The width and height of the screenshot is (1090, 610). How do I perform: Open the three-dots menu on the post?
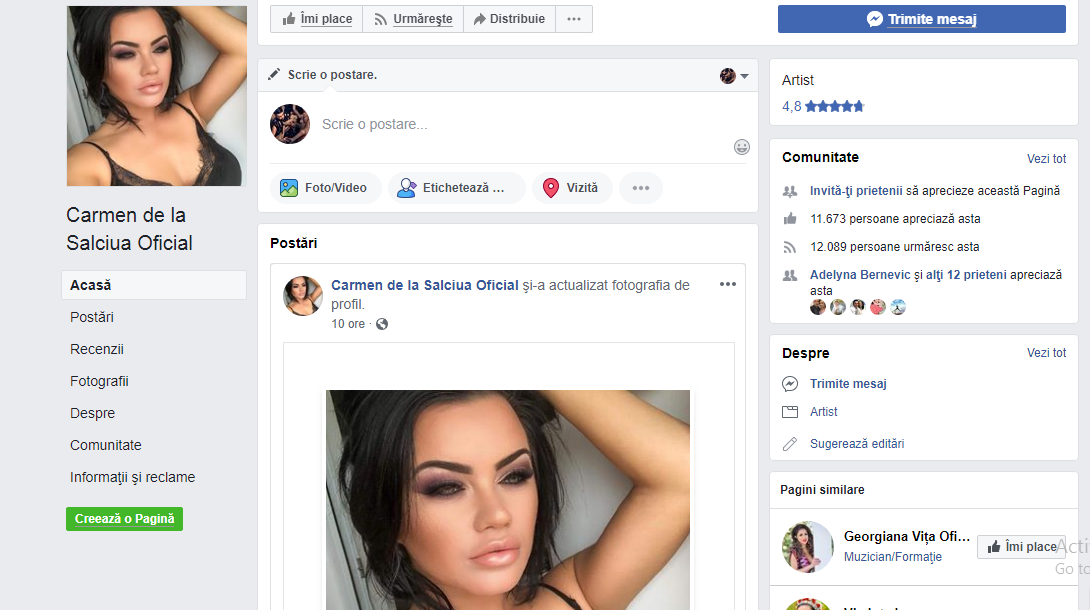coord(727,285)
